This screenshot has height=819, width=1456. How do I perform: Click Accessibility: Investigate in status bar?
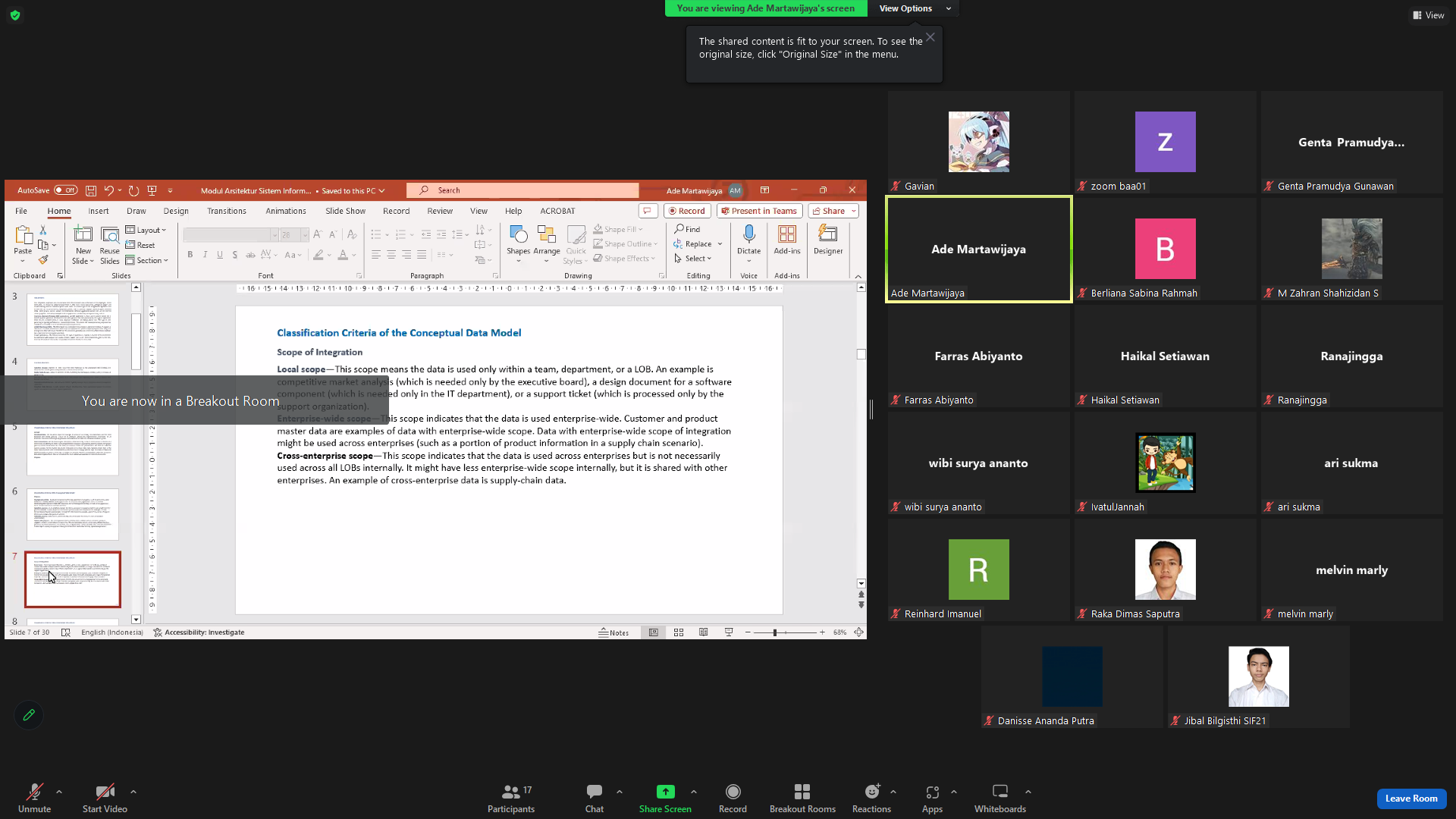[199, 632]
